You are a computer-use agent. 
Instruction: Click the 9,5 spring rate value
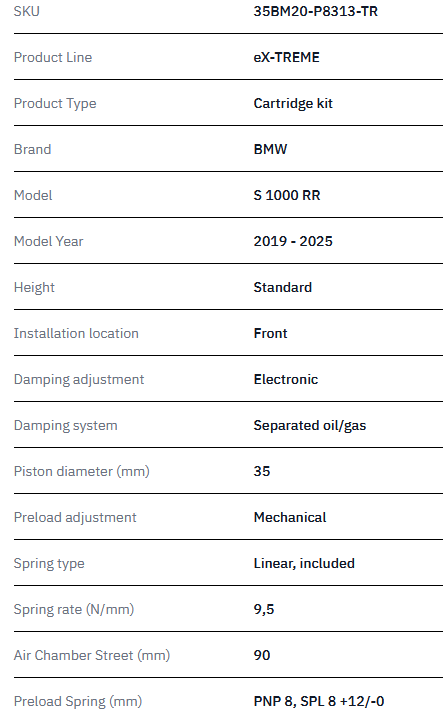264,609
